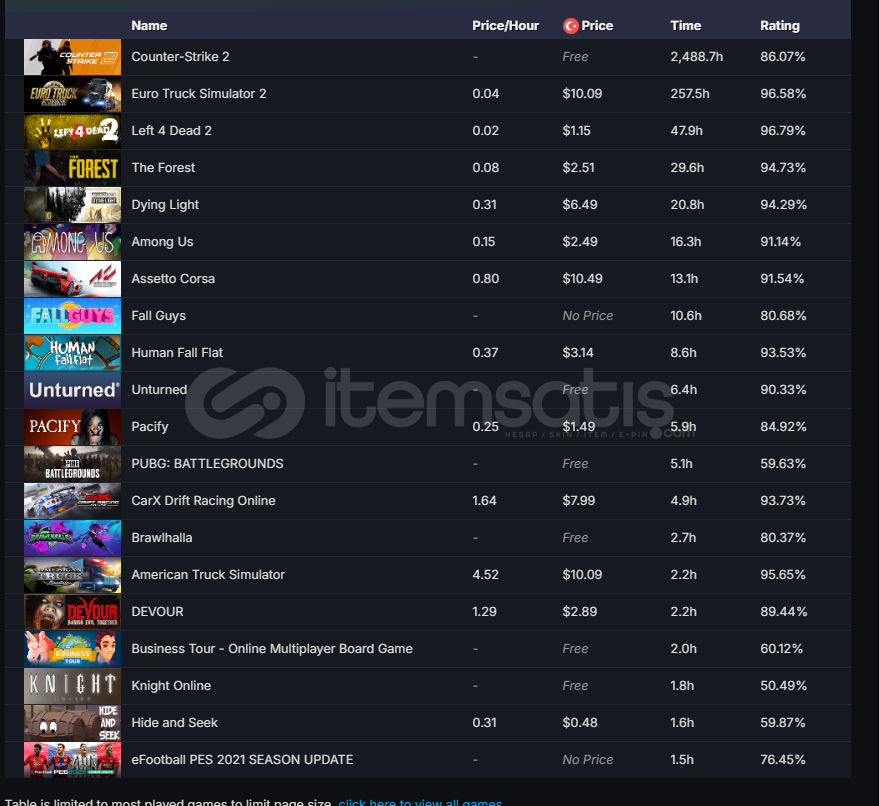Open the CarX Drift Racing Online thumbnail
The width and height of the screenshot is (879, 806).
coord(72,501)
